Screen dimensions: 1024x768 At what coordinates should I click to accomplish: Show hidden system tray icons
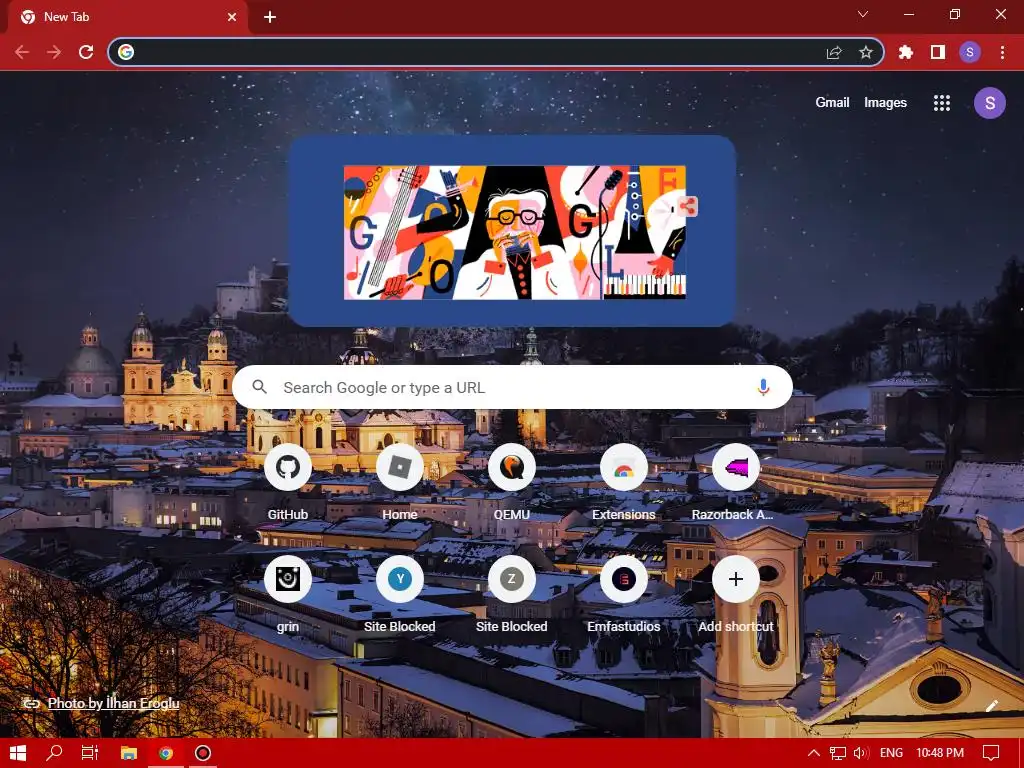coord(814,753)
